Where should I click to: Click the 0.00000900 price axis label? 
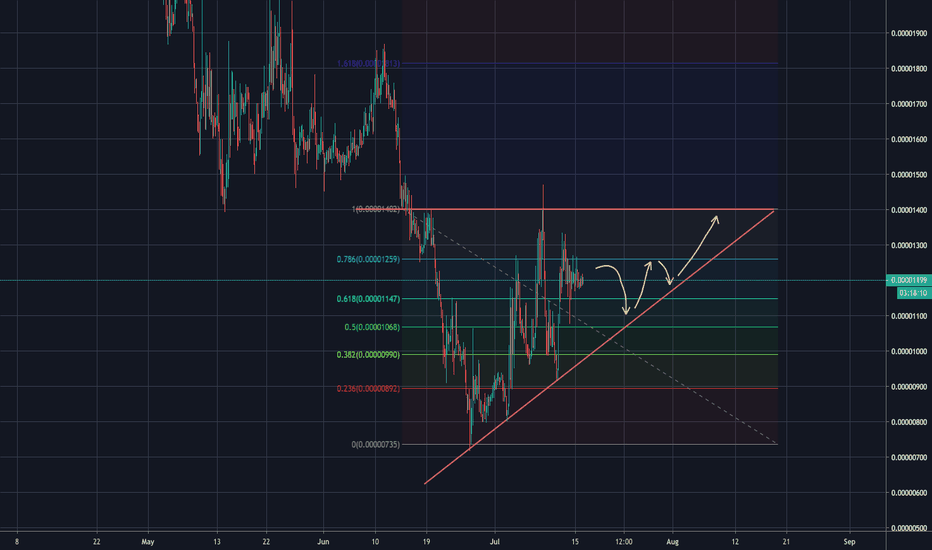point(909,387)
